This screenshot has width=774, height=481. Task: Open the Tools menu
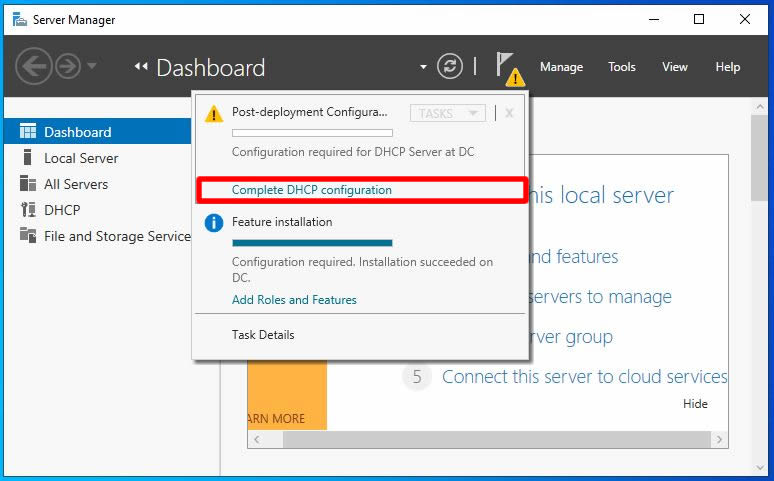(x=621, y=67)
